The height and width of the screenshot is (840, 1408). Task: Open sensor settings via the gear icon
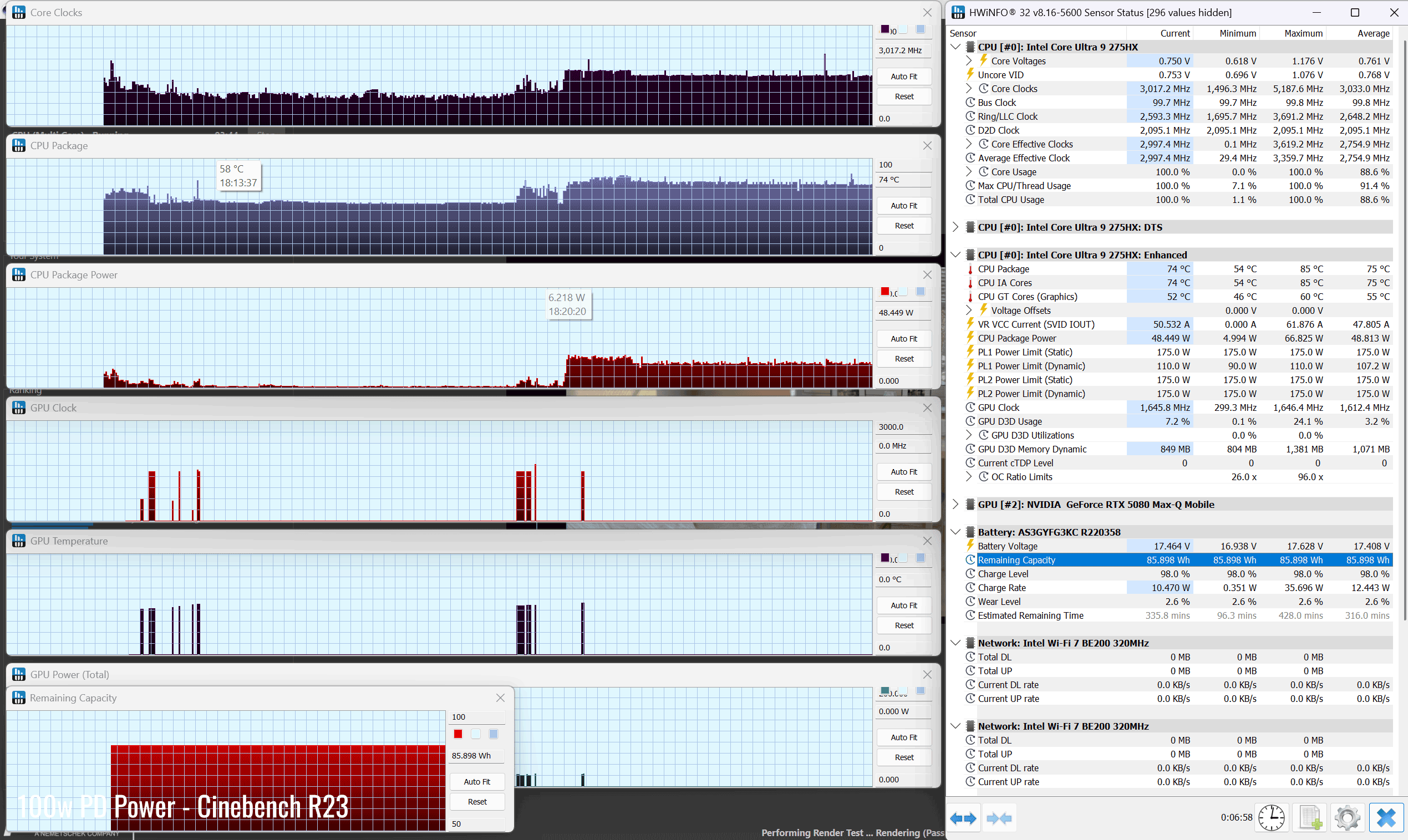pos(1348,818)
